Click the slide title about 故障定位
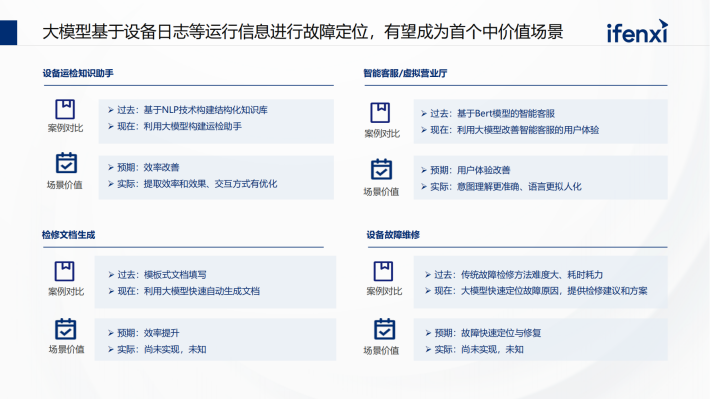Image resolution: width=710 pixels, height=399 pixels. (302, 32)
